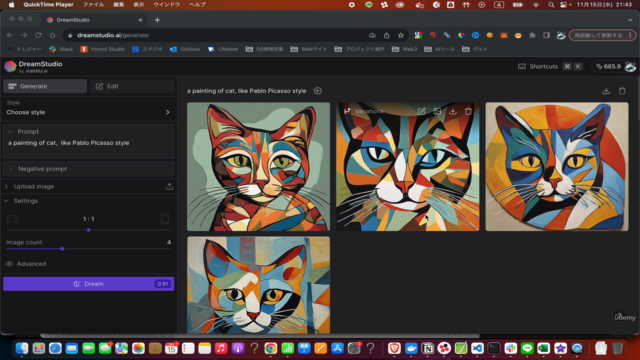This screenshot has width=640, height=360.
Task: Click the upload image icon
Action: [169, 187]
